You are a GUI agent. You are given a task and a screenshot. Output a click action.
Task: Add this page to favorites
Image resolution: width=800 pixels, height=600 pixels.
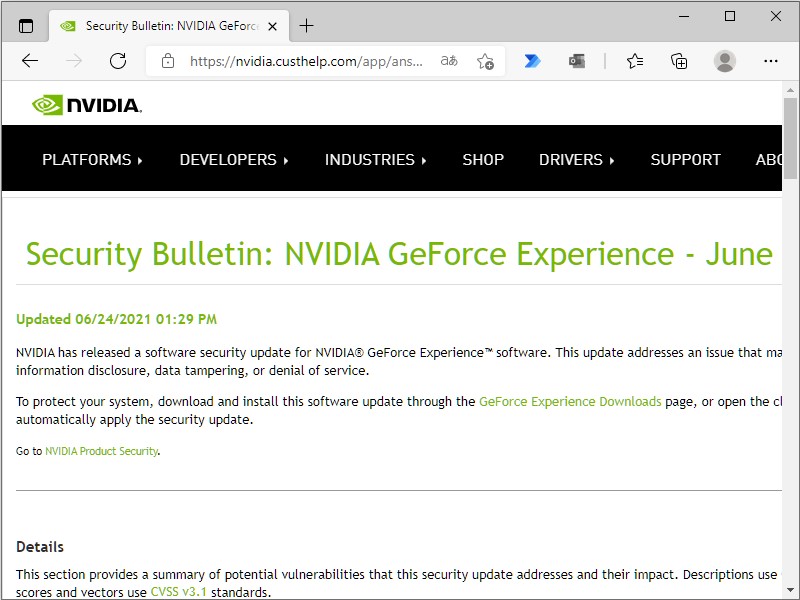pyautogui.click(x=486, y=62)
